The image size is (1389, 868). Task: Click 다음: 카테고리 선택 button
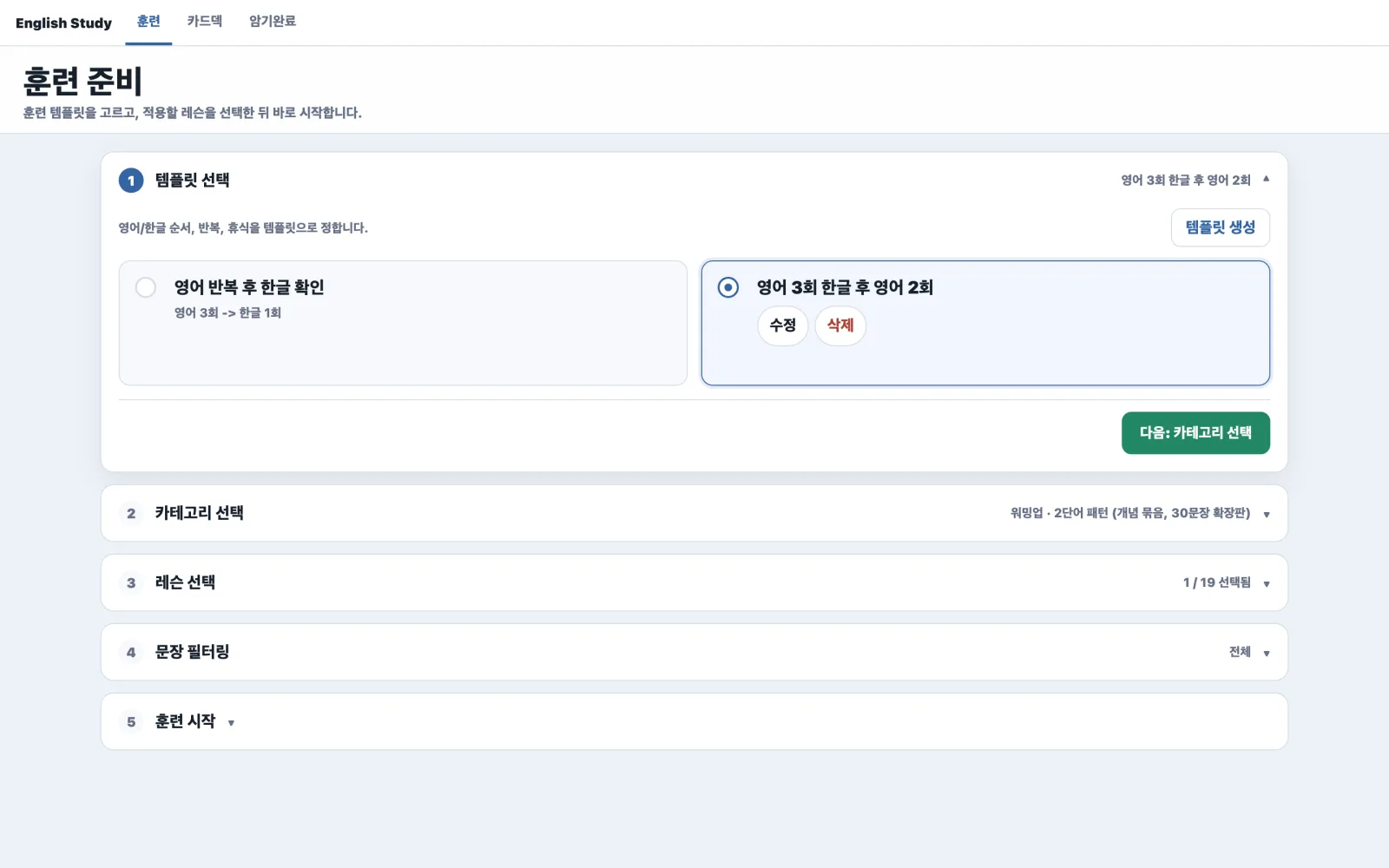[x=1195, y=433]
